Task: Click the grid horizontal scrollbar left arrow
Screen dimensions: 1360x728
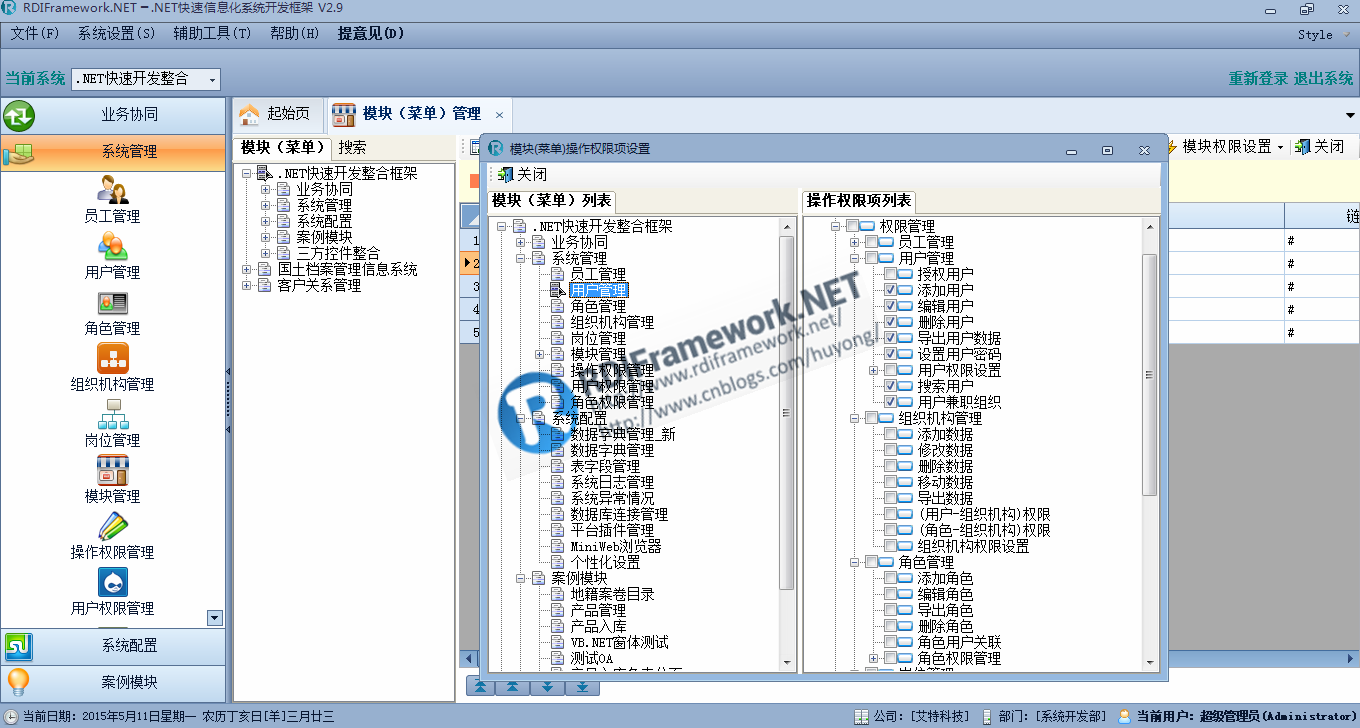Action: pos(467,659)
